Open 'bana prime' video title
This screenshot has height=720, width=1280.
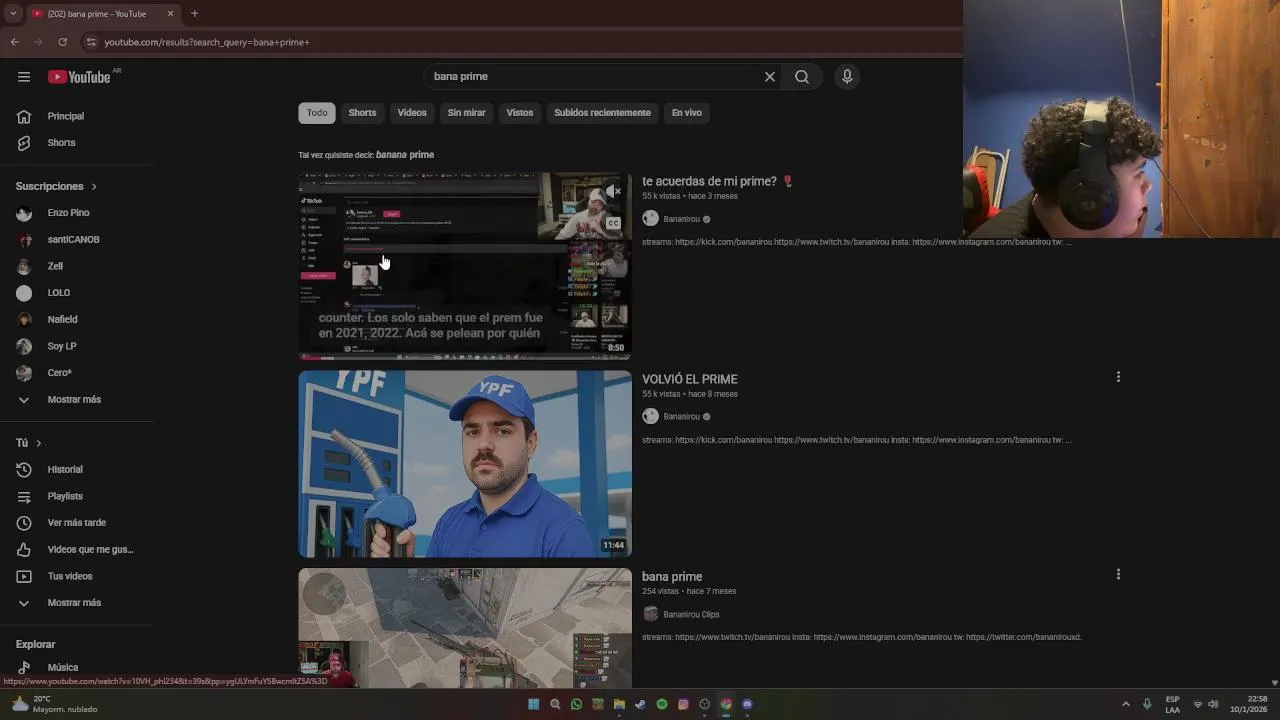[672, 577]
